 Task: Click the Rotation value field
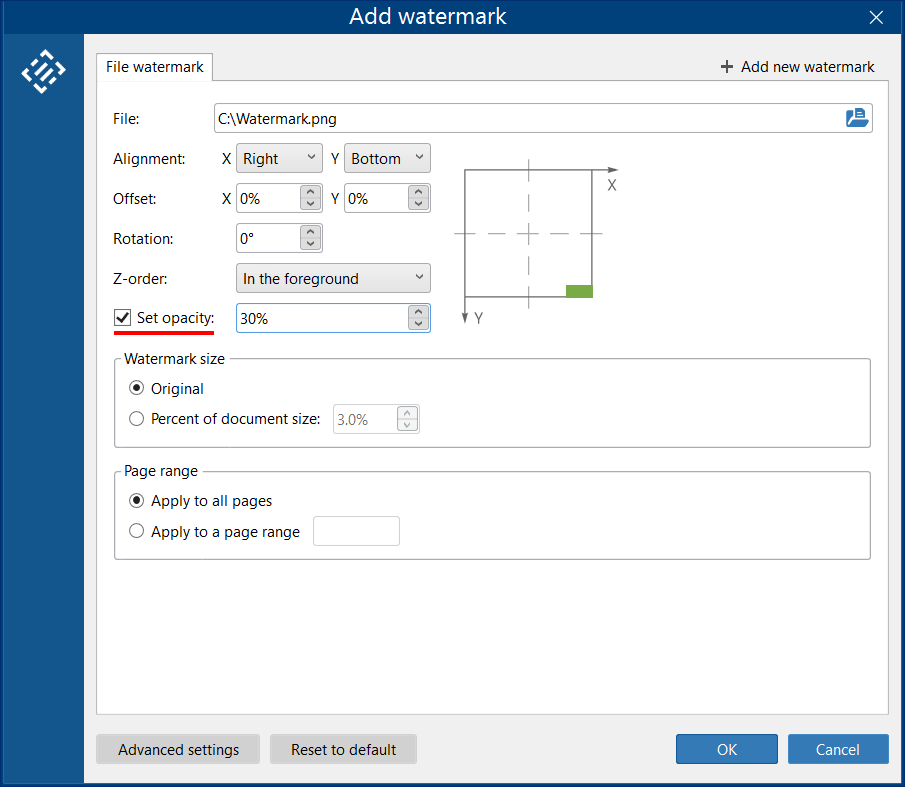click(x=268, y=238)
